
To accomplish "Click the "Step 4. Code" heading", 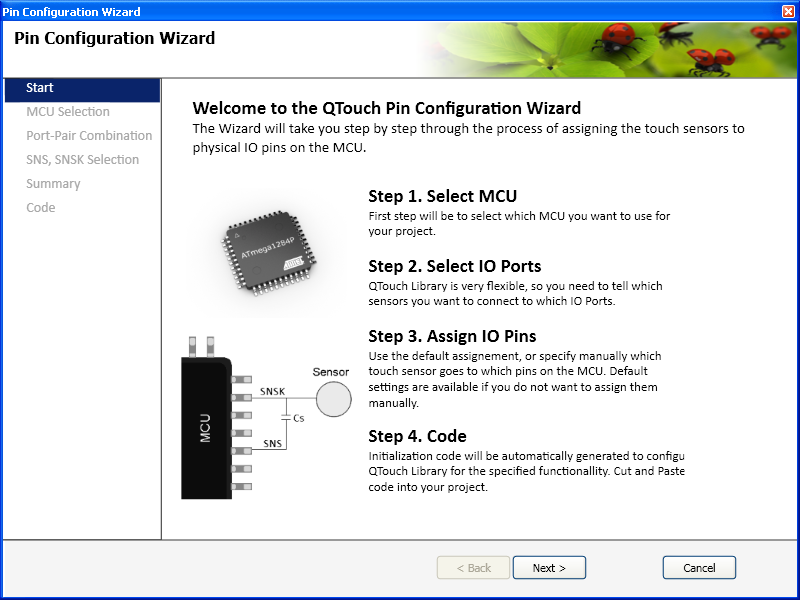I will (x=417, y=436).
